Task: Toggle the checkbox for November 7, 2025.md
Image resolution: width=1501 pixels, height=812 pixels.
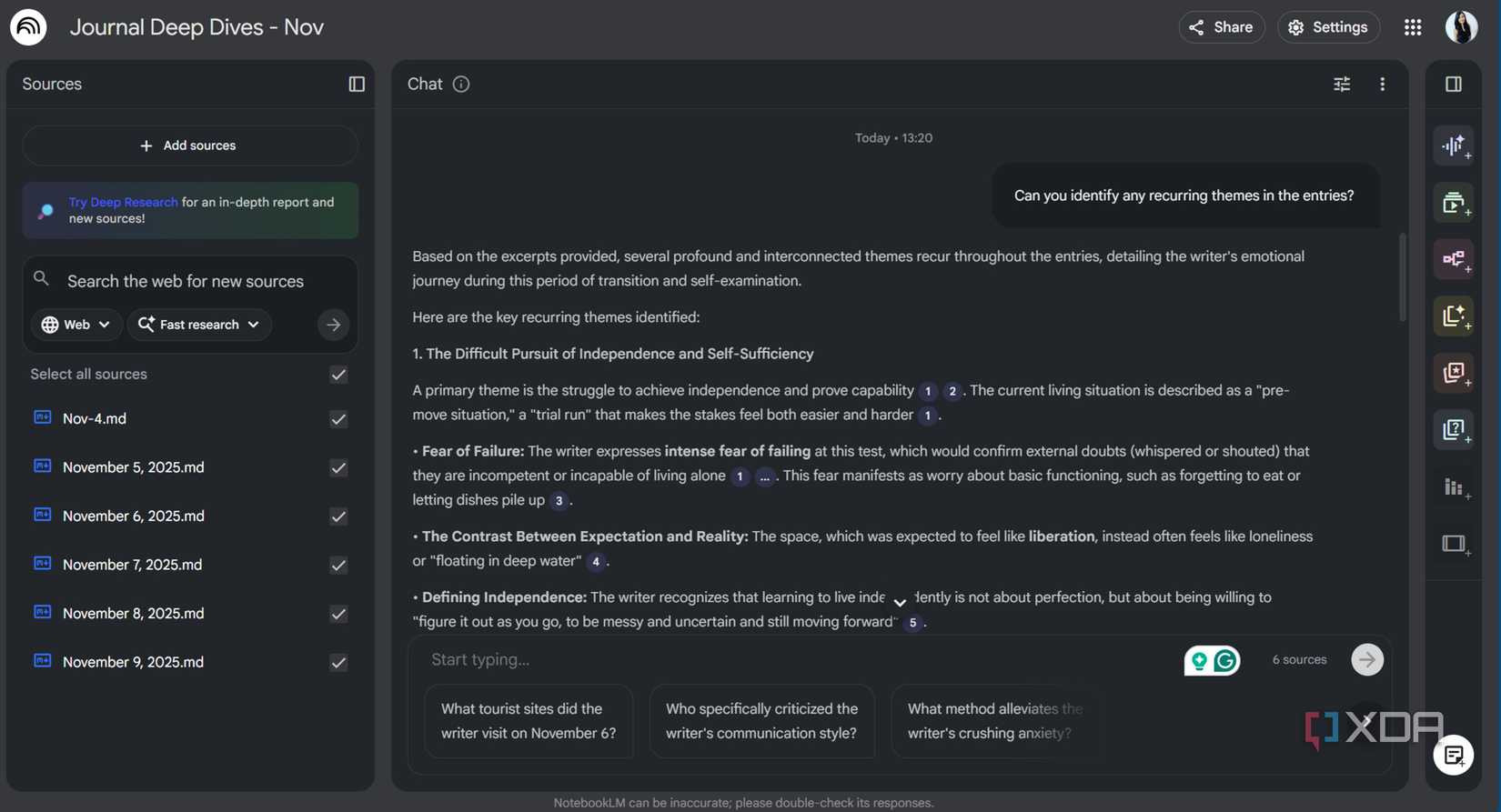Action: tap(337, 565)
